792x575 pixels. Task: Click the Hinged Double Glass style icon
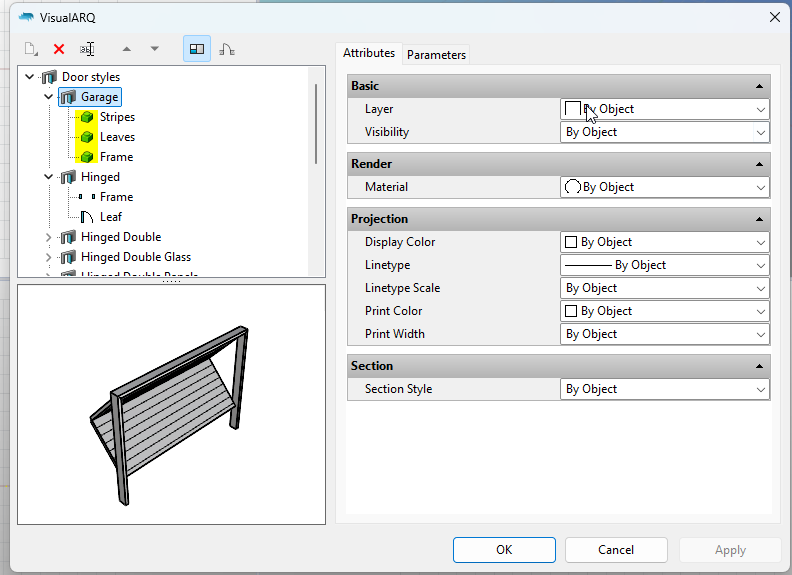point(68,257)
